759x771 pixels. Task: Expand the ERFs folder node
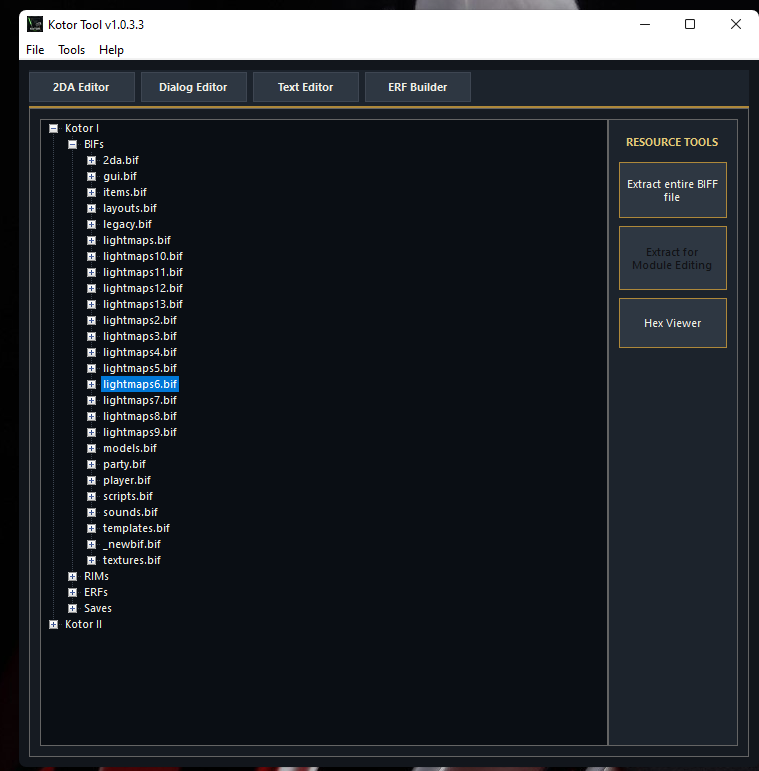coord(72,592)
